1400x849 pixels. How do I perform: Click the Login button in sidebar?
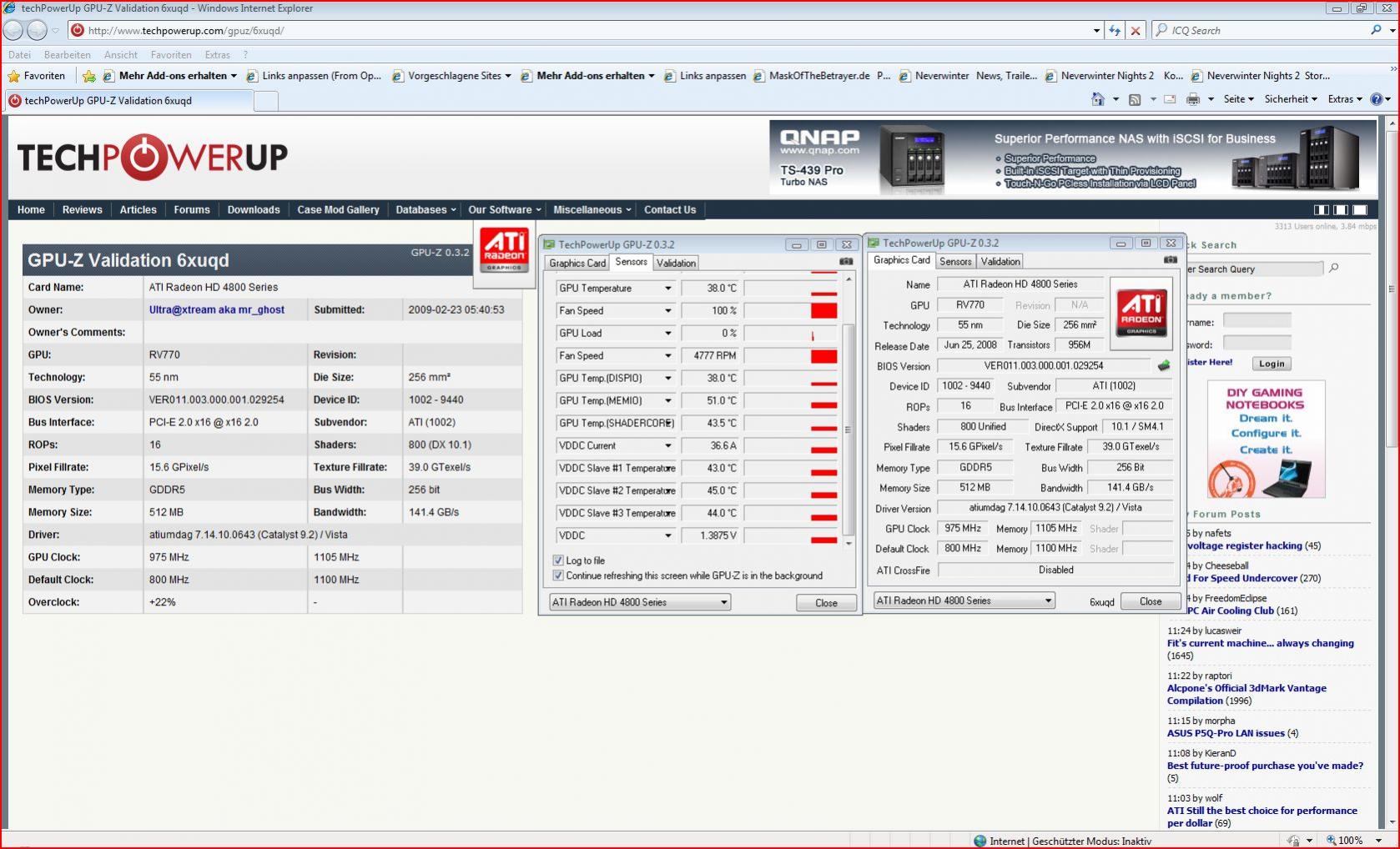pos(1272,364)
